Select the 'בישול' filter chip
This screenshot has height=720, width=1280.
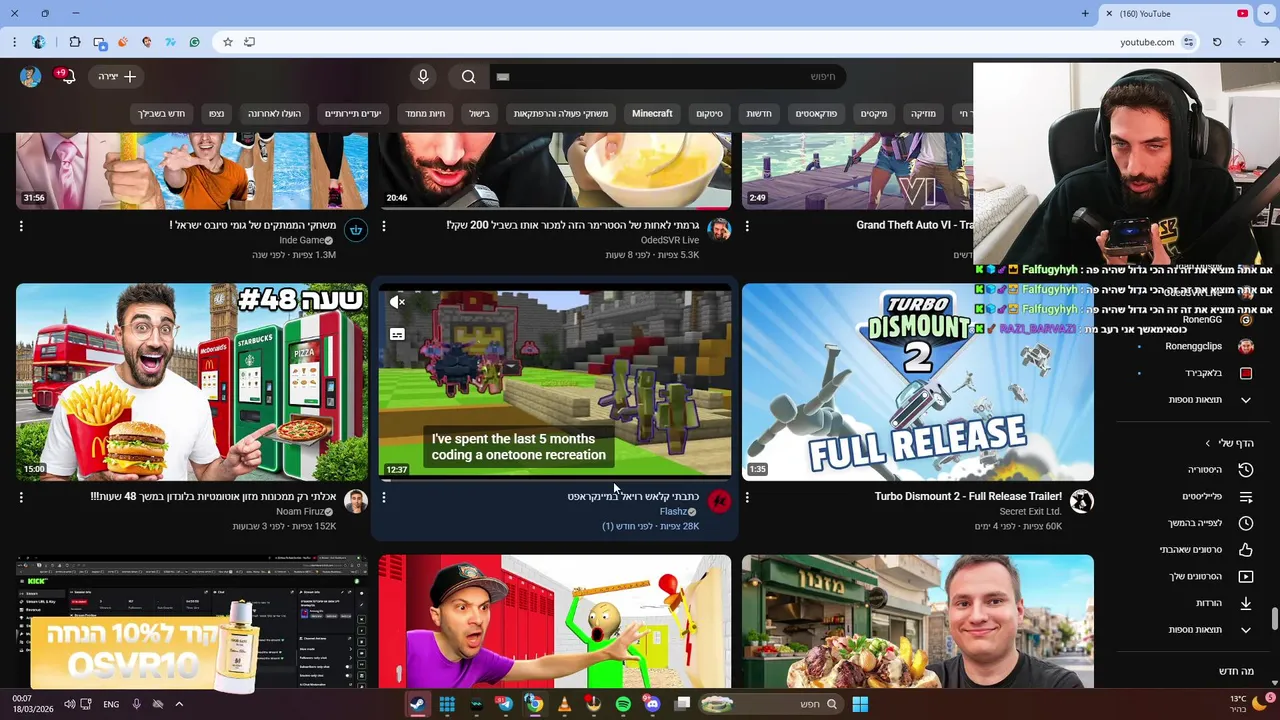click(x=480, y=114)
